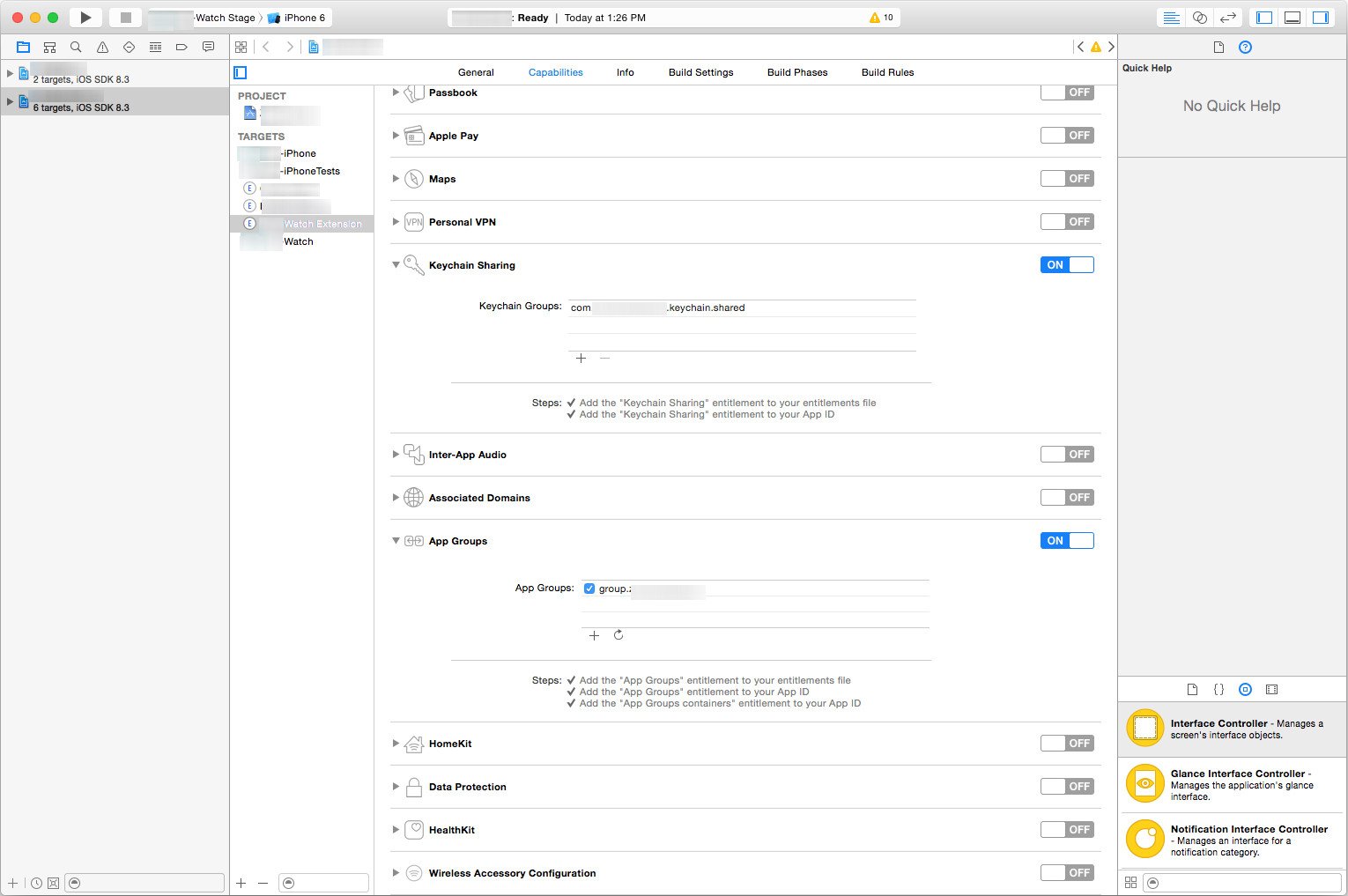Image resolution: width=1348 pixels, height=896 pixels.
Task: Show the File inspector
Action: point(1218,47)
